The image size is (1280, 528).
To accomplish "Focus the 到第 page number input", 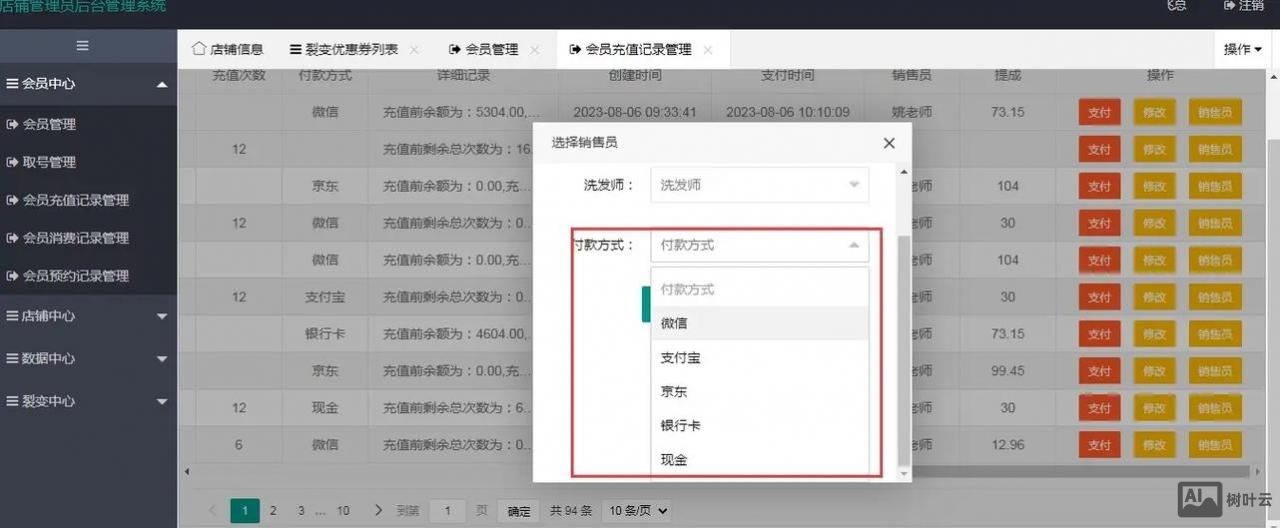I will pos(448,511).
